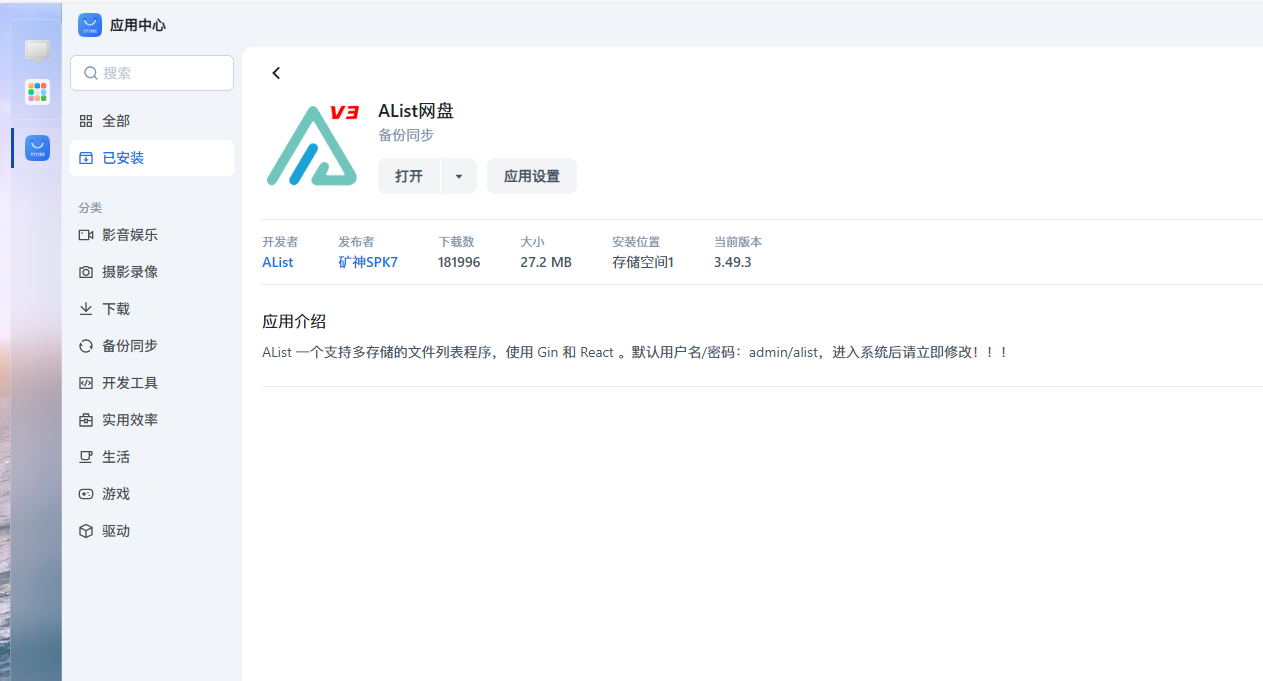This screenshot has width=1263, height=681.
Task: Click the search magnifier icon
Action: (91, 73)
